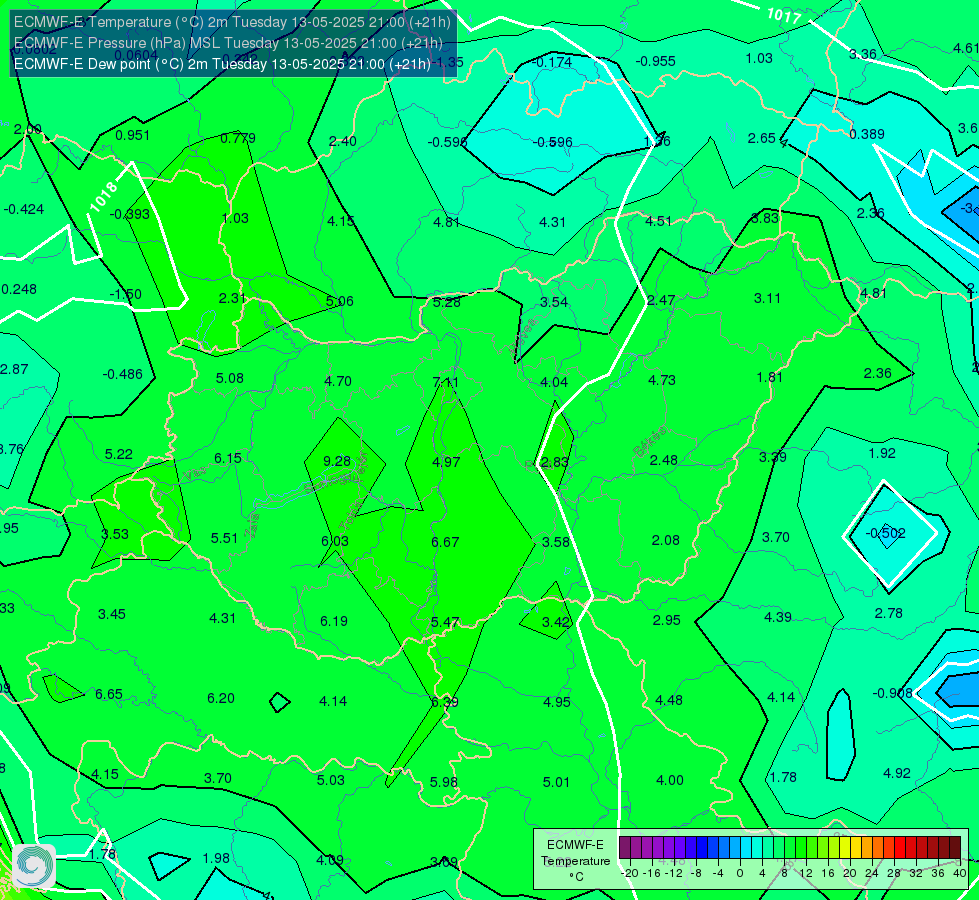The image size is (979, 900).
Task: Click the 1017 isobar label
Action: click(783, 16)
